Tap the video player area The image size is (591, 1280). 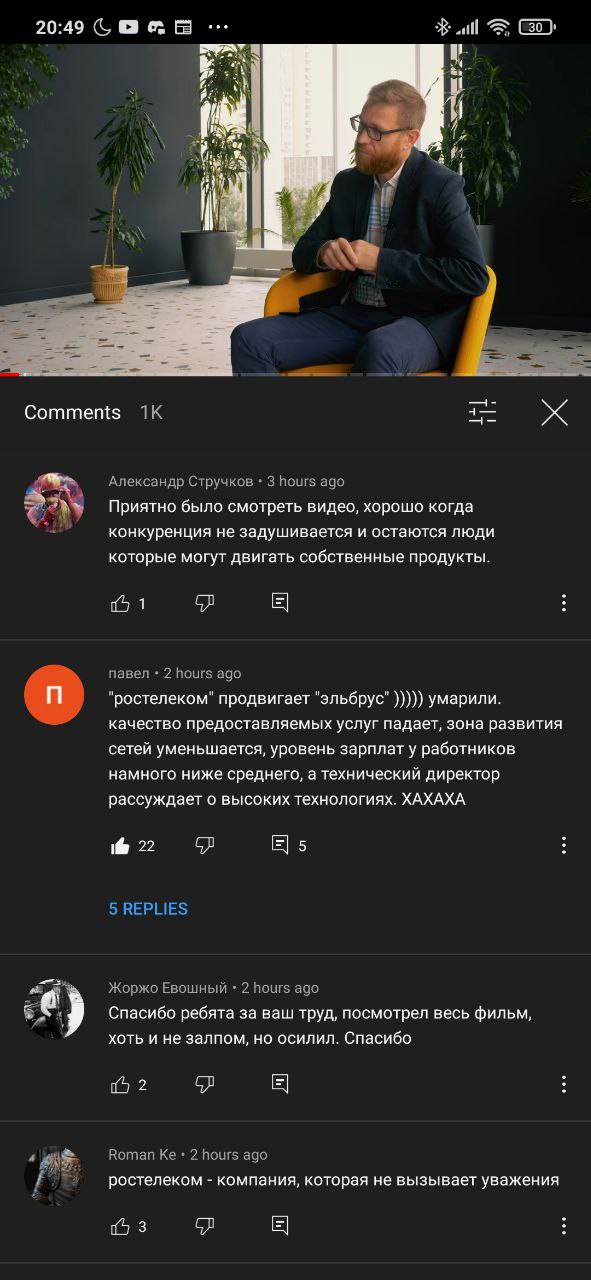point(295,209)
